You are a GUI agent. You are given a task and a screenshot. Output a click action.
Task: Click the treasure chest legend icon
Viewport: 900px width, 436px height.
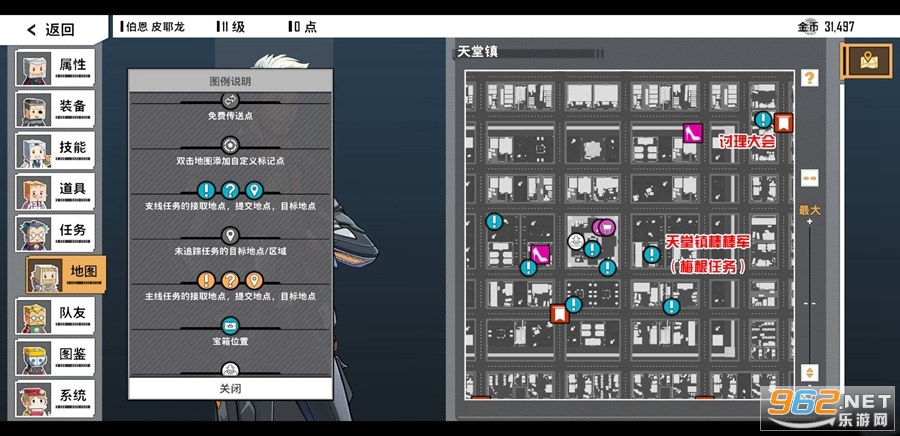click(230, 325)
